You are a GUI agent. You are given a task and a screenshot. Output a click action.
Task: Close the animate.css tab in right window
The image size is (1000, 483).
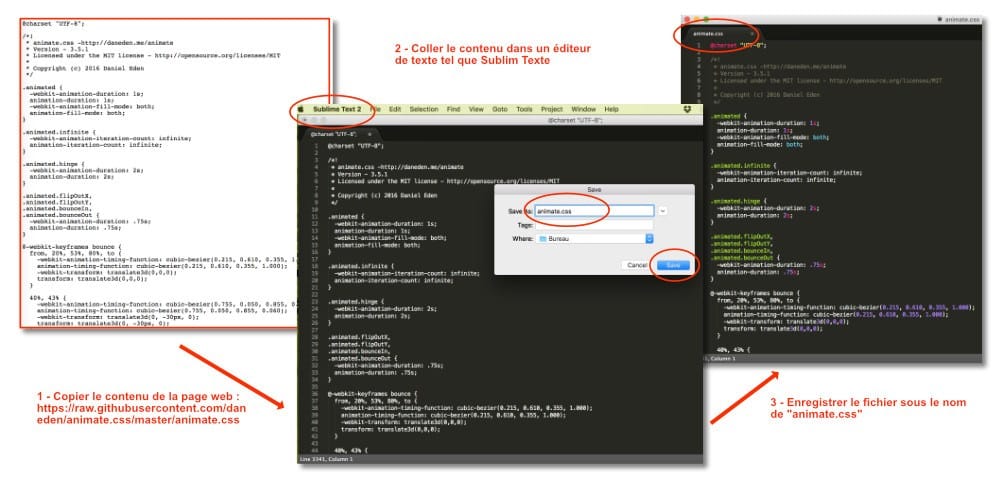coord(752,33)
